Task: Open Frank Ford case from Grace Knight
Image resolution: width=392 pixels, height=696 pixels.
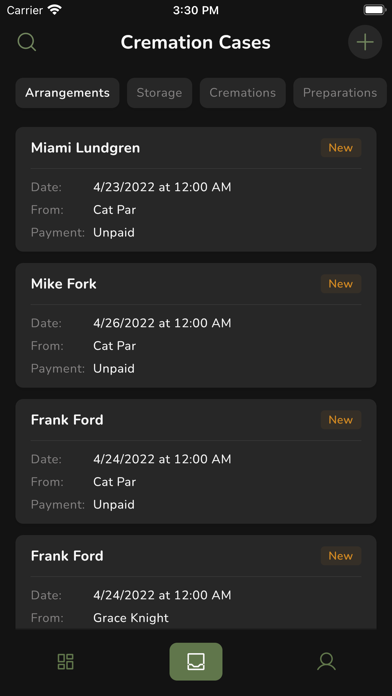Action: (x=196, y=582)
